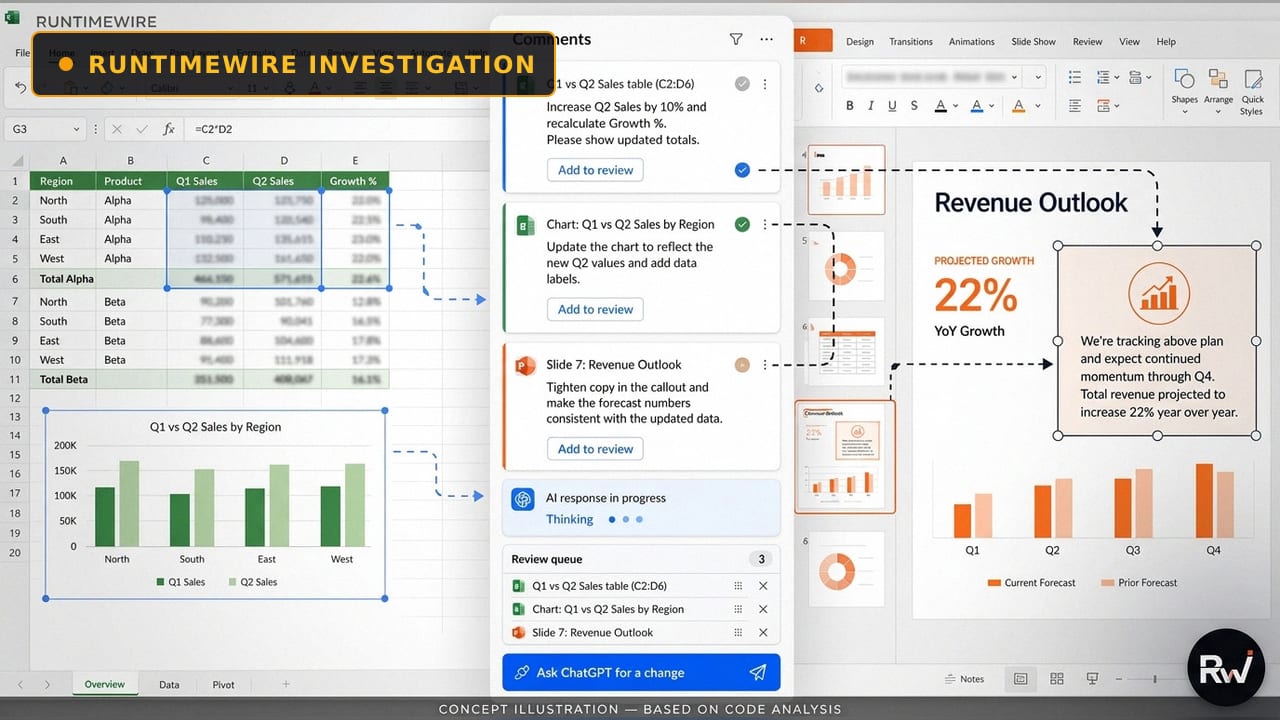Open PowerPoint Slide Show tab

1033,42
